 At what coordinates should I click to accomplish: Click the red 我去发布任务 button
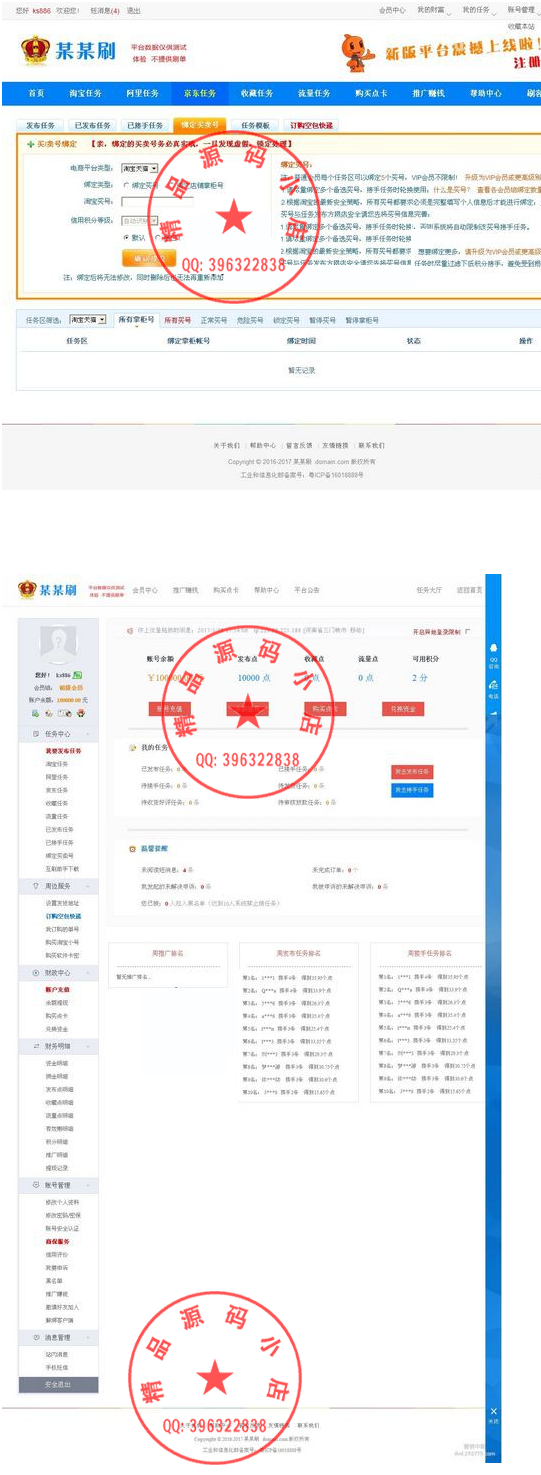point(411,772)
